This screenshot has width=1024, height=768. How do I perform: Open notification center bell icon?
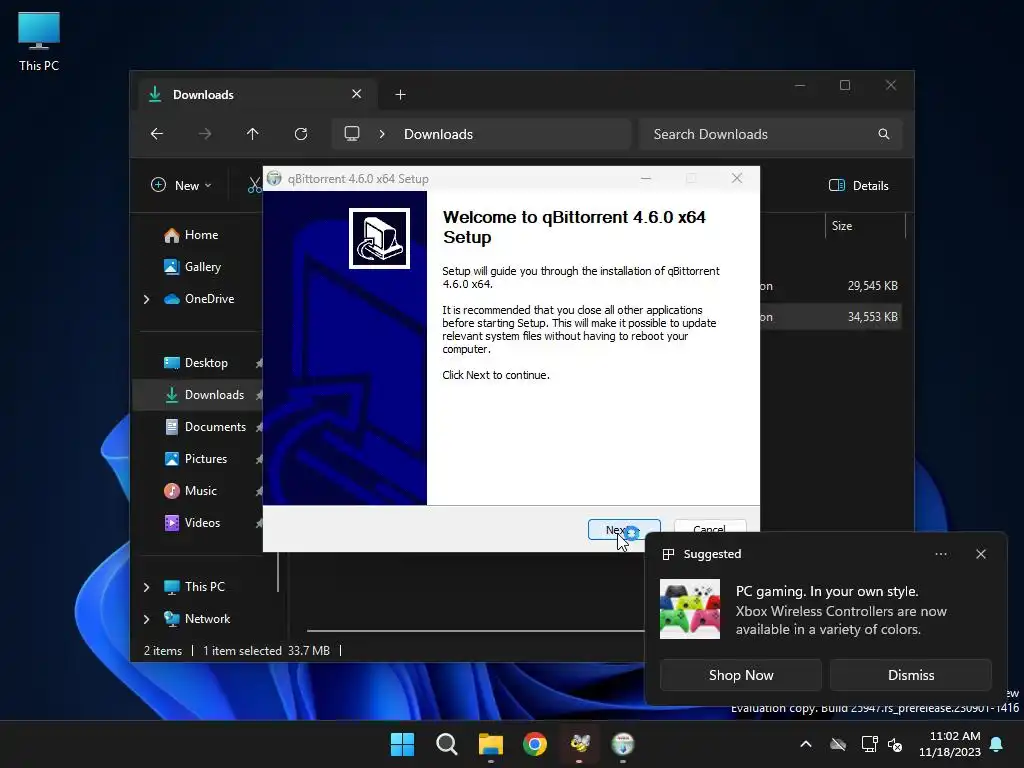tap(997, 744)
